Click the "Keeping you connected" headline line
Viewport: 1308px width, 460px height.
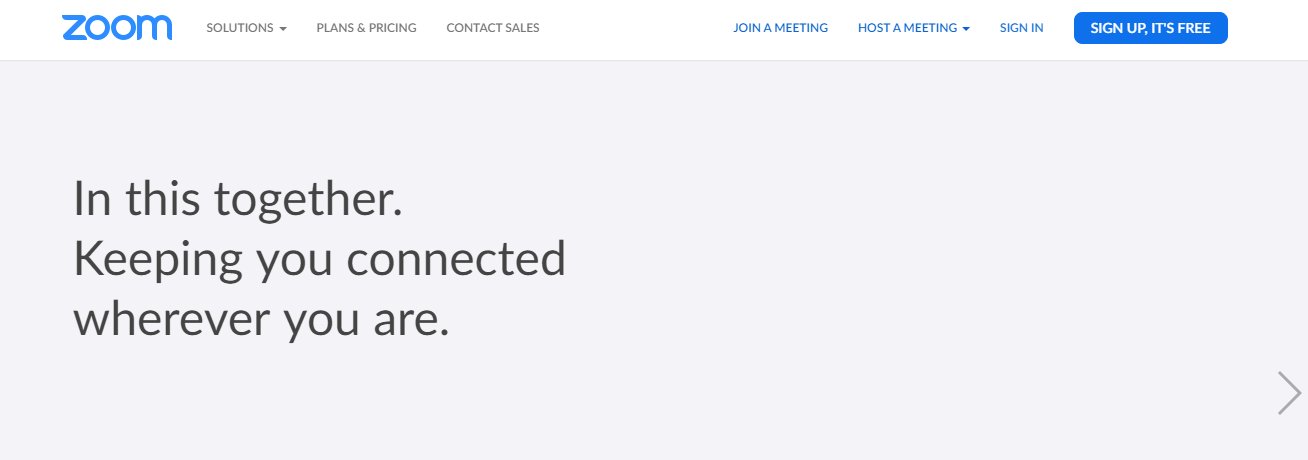click(x=319, y=259)
